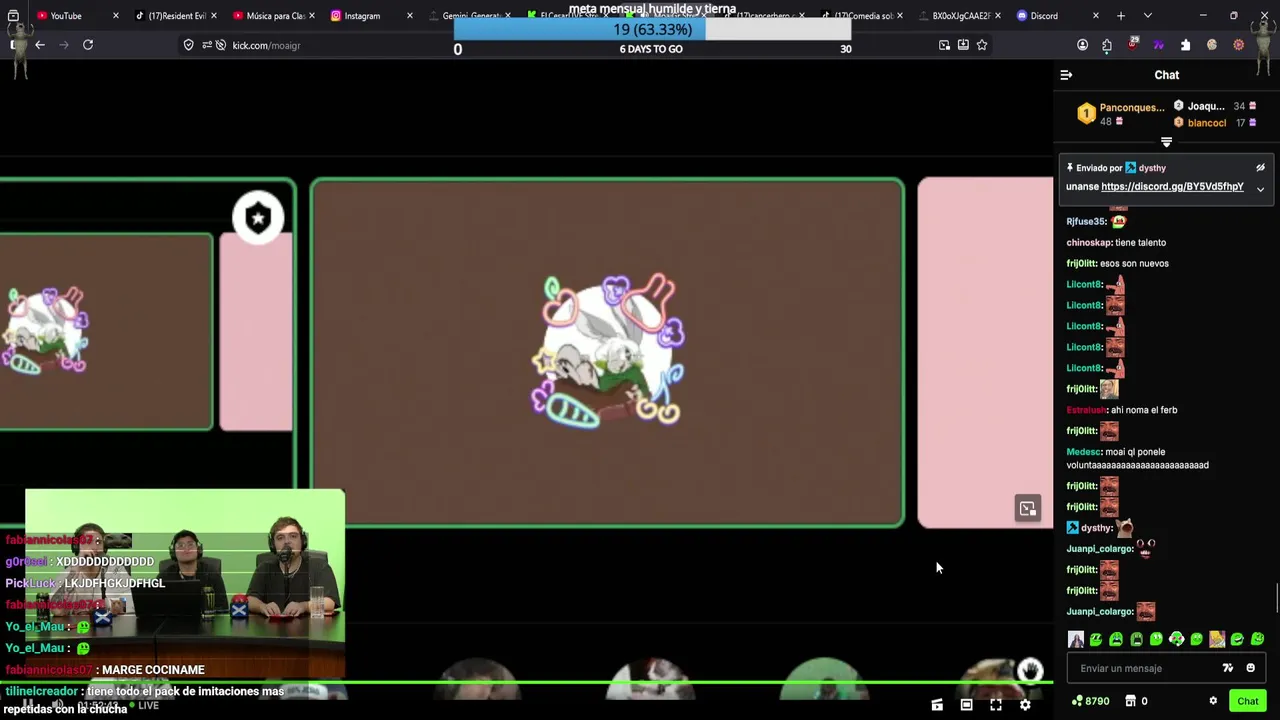The image size is (1280, 720).
Task: View the 8790 channel points balance
Action: tap(1090, 701)
